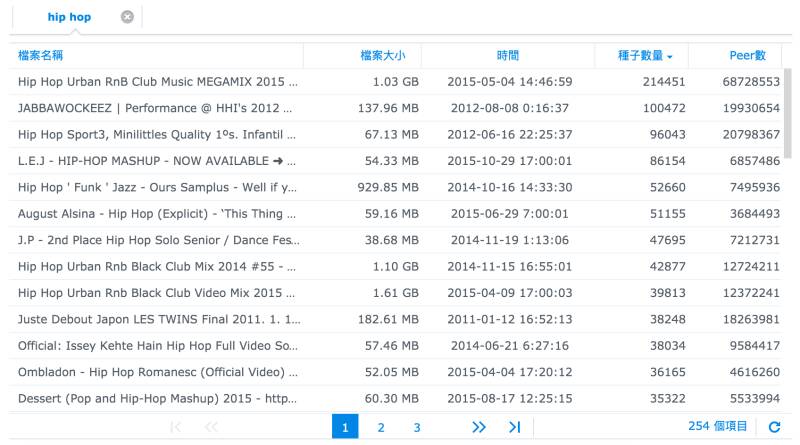Select JABBAWOCKEEZ Performance @ HHI's 2012 row
Image resolution: width=800 pixels, height=445 pixels.
click(395, 108)
